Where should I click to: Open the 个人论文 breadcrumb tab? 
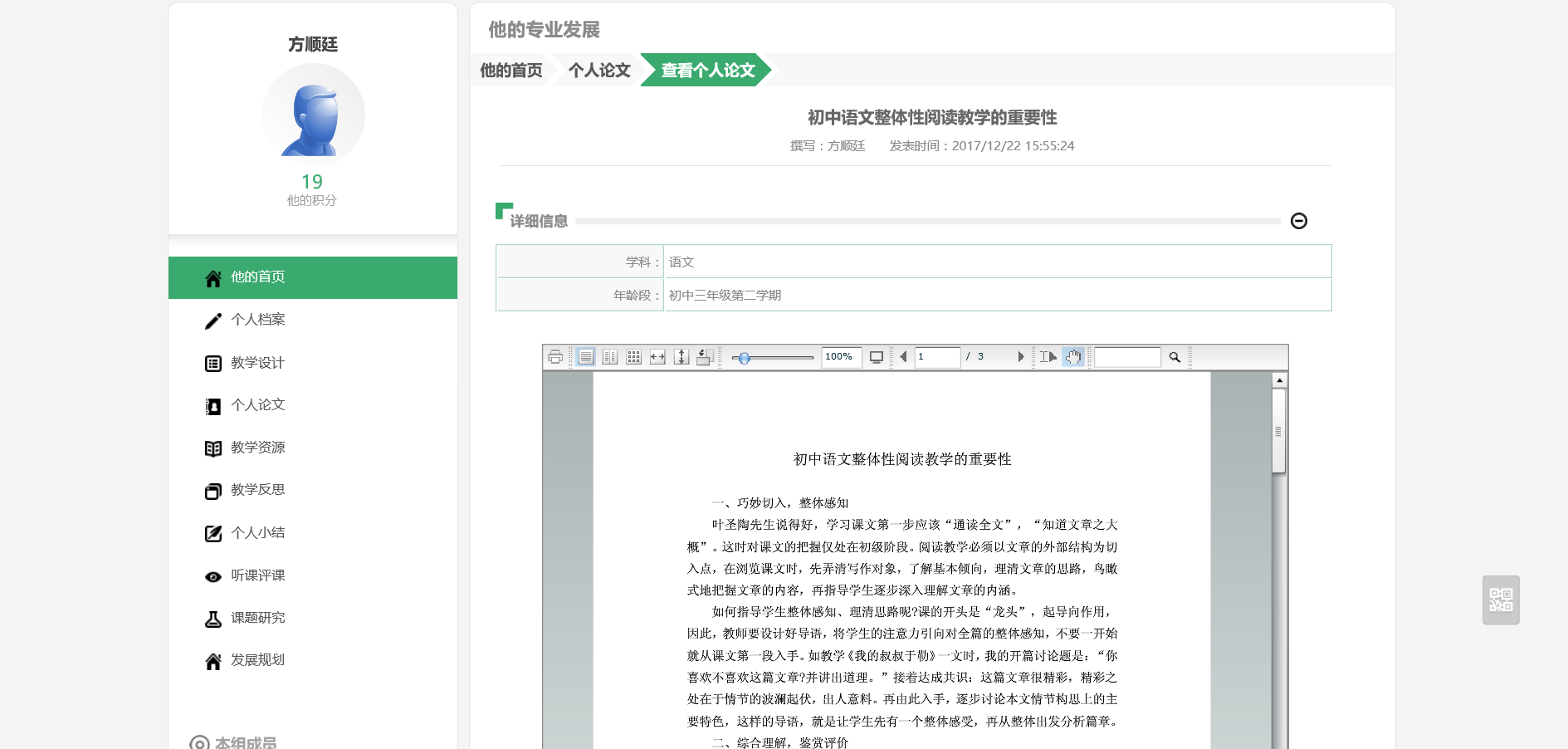[x=599, y=71]
